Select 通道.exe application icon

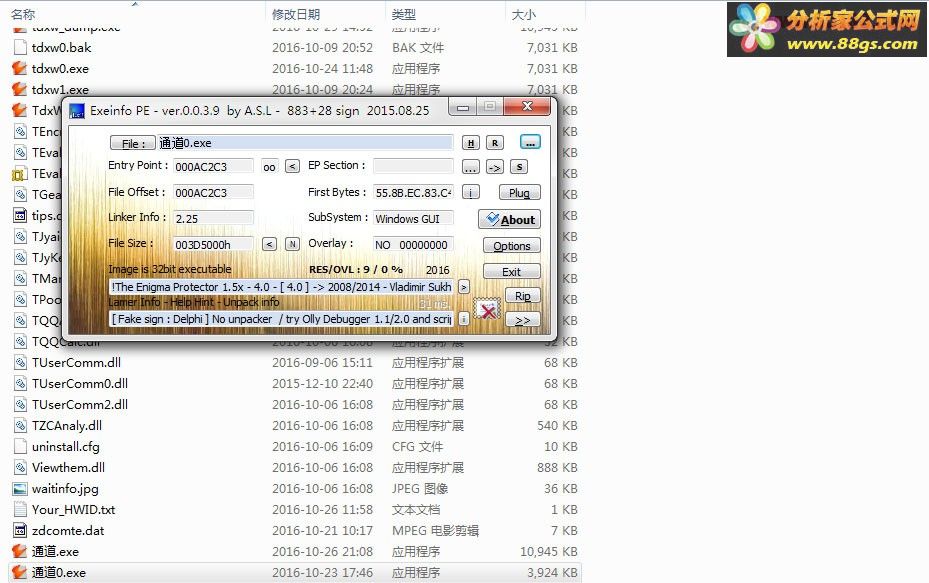pos(20,551)
